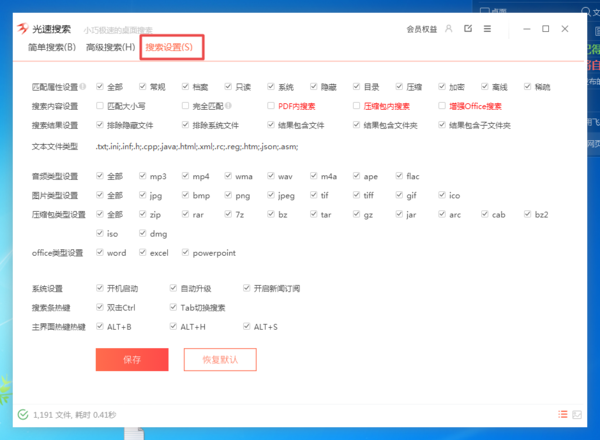
Task: Click info icon beside 完全匹配 option
Action: [x=228, y=105]
